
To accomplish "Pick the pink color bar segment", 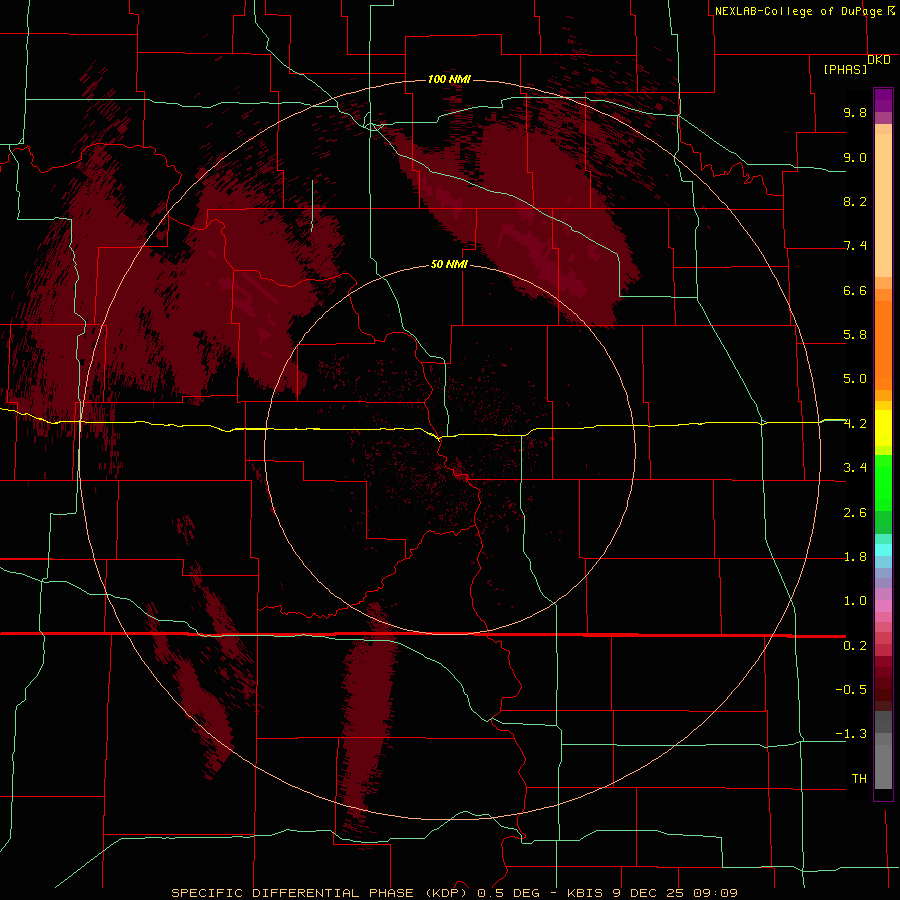I will 883,606.
